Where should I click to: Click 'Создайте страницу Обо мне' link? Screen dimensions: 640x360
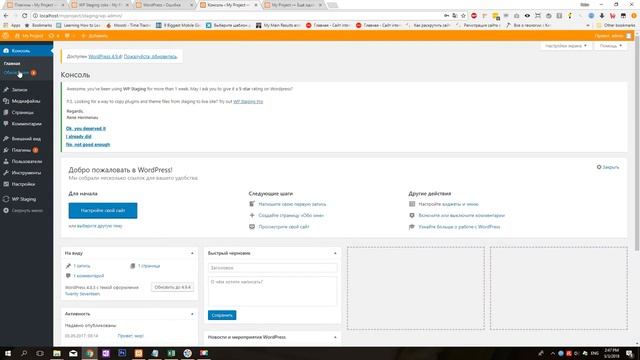(291, 215)
